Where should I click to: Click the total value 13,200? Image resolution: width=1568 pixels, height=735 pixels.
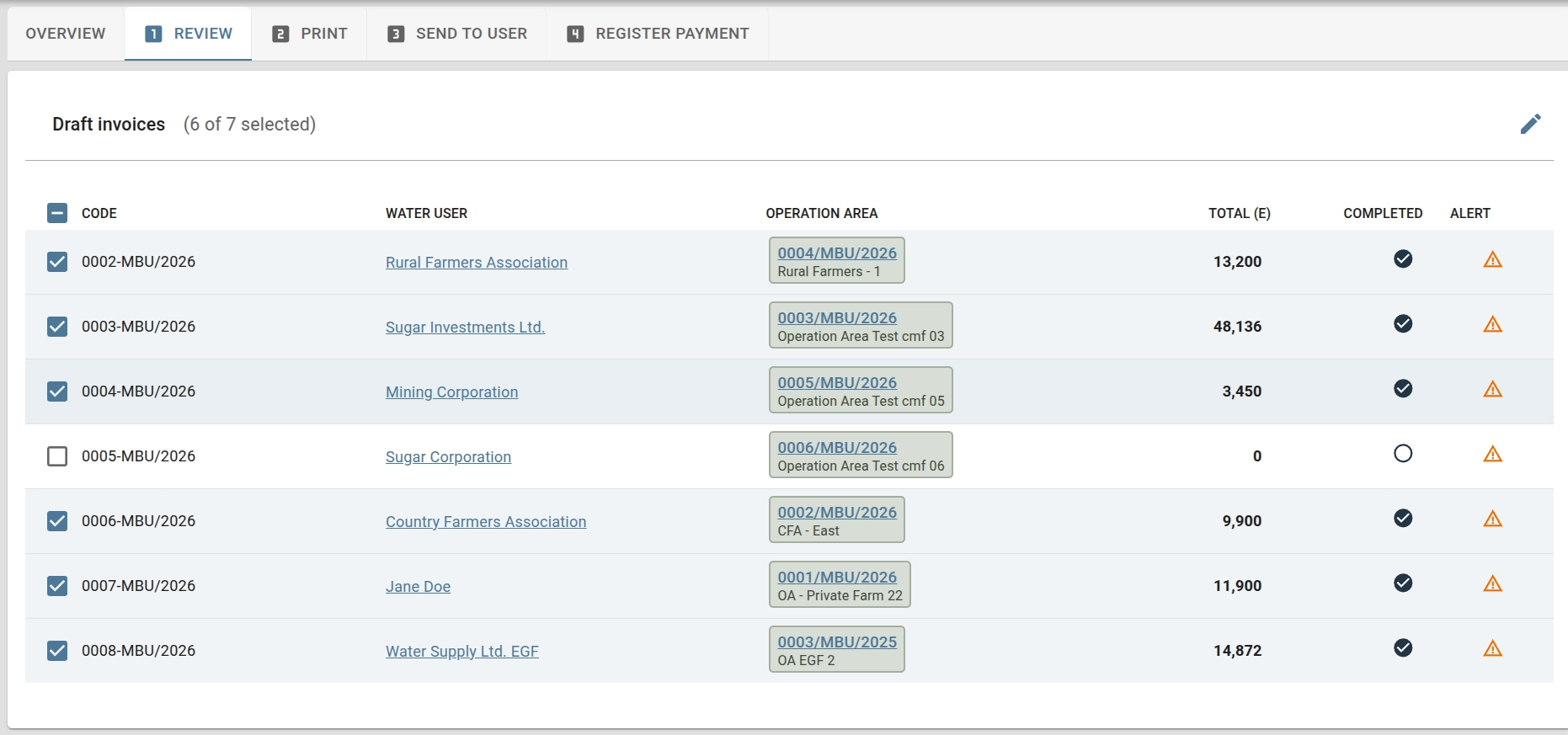(x=1237, y=262)
